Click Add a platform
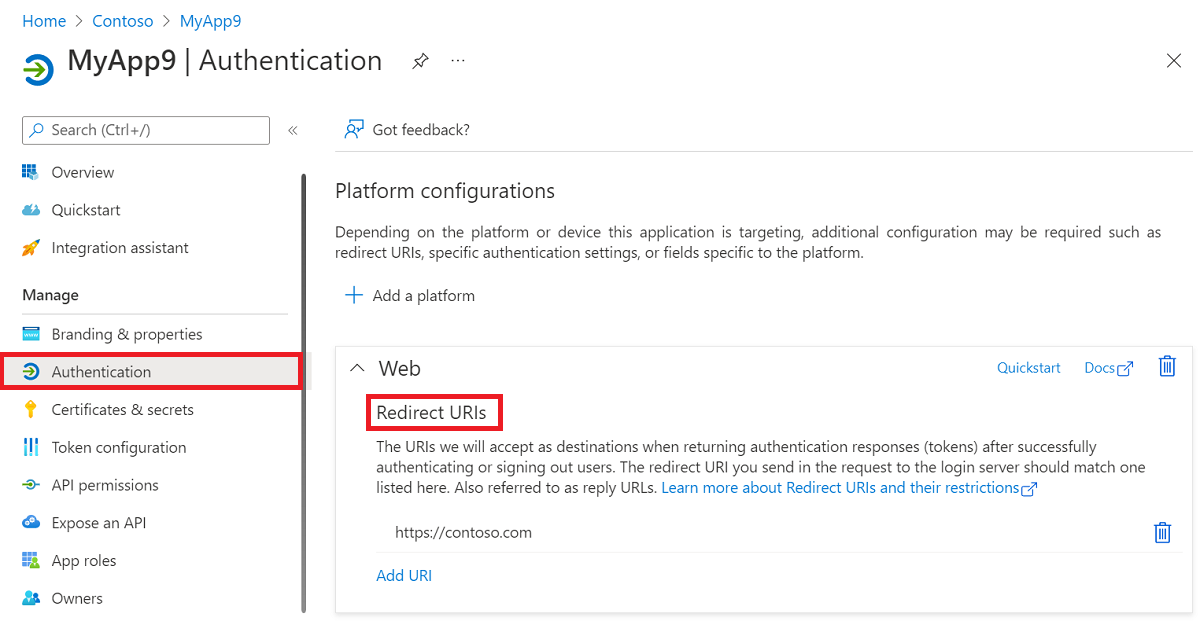The height and width of the screenshot is (621, 1200). coord(409,295)
